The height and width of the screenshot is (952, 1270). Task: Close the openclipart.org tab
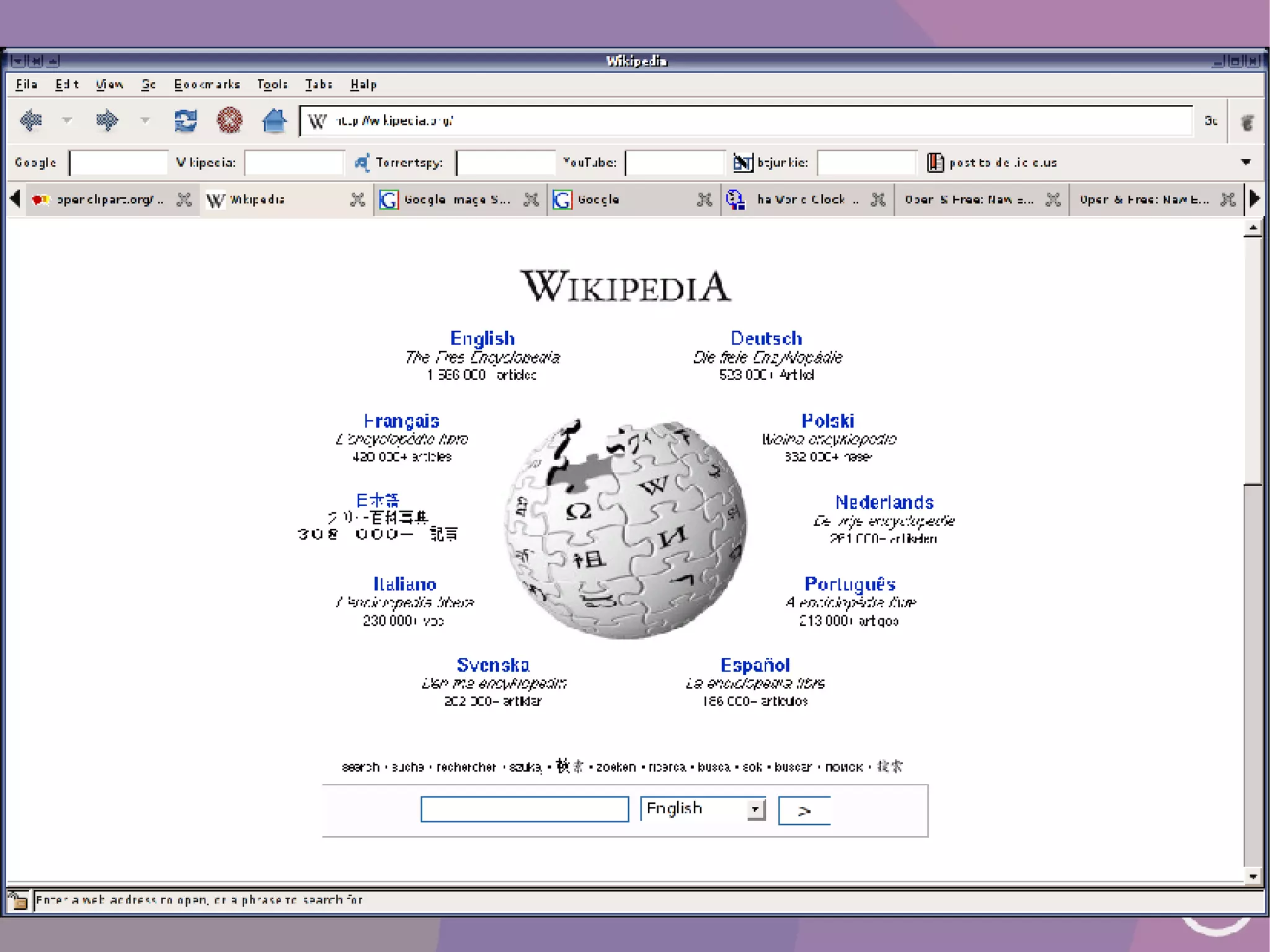point(184,200)
